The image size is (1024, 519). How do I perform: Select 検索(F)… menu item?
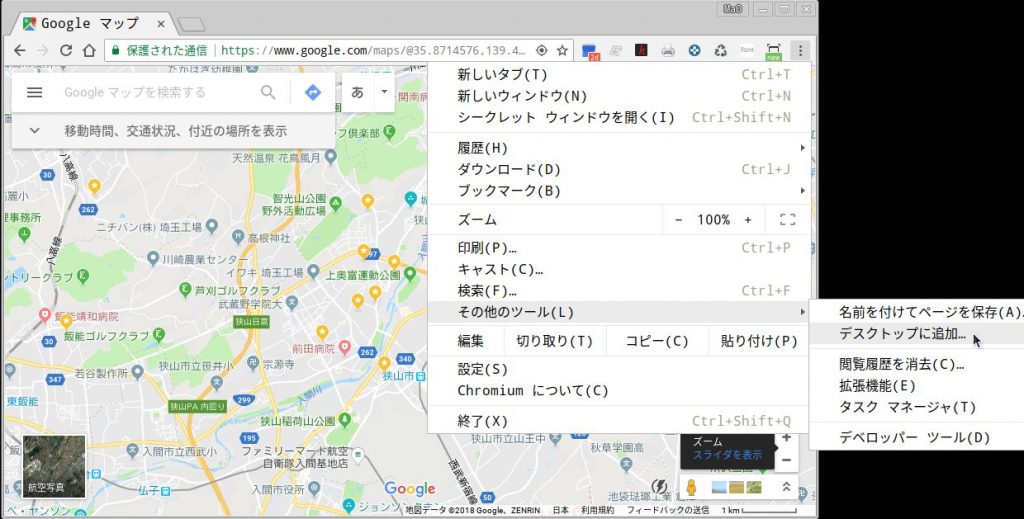coord(620,291)
